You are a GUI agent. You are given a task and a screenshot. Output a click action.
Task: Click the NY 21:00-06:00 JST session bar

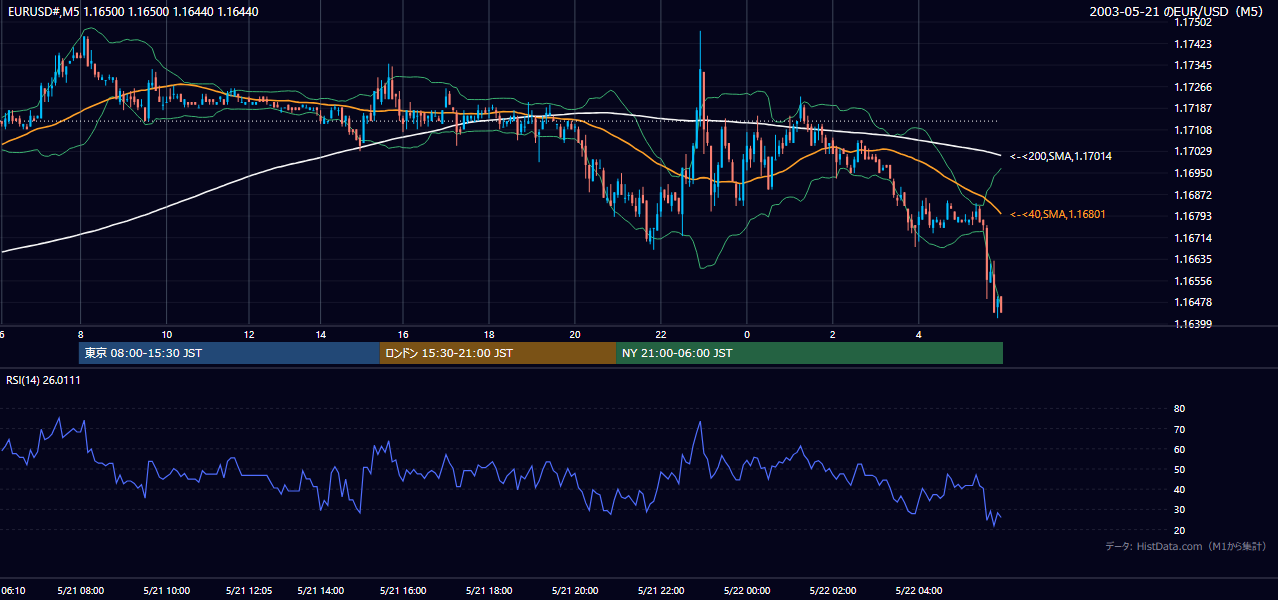click(809, 353)
